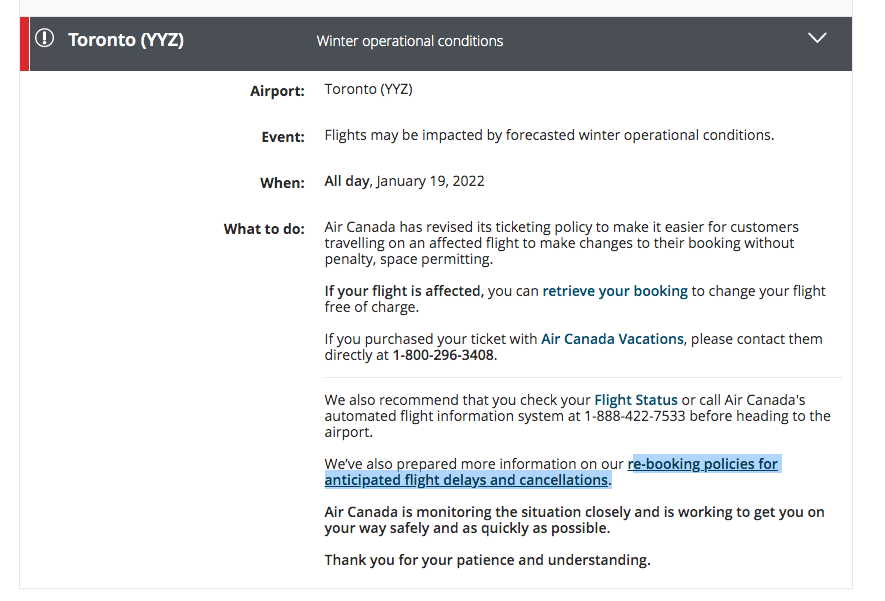Viewport: 885px width, 601px height.
Task: Click the Winter operational conditions header text
Action: click(410, 41)
